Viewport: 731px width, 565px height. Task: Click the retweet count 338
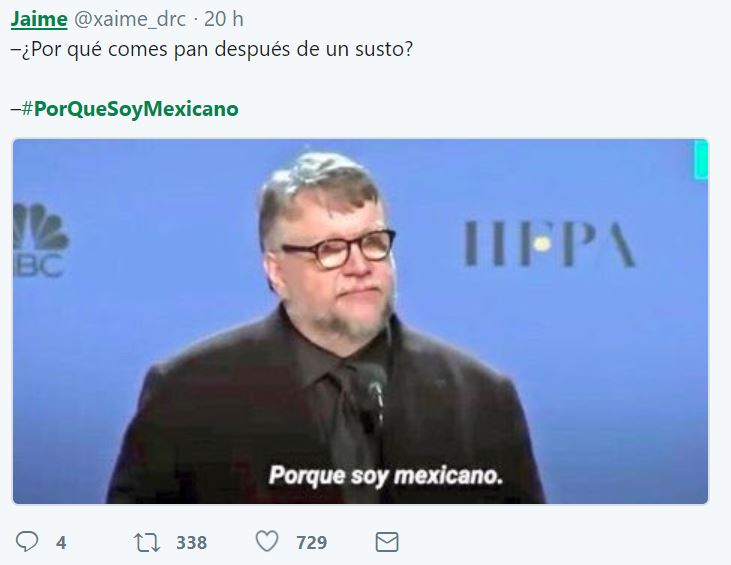pos(192,543)
